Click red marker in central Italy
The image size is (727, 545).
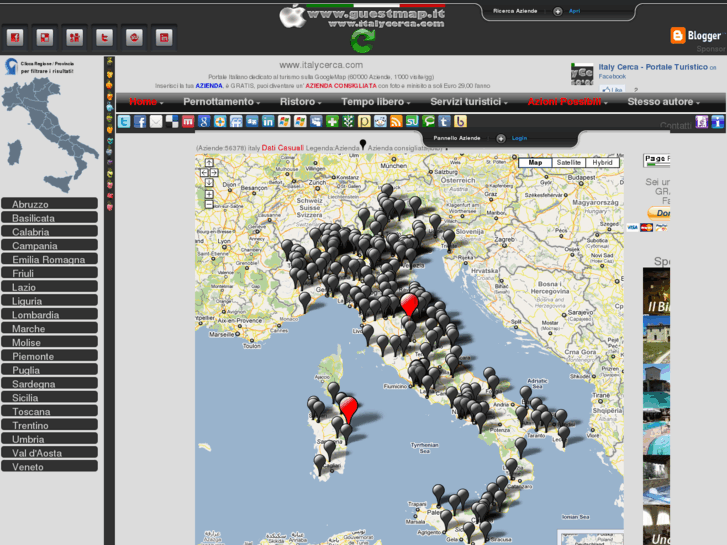(x=409, y=303)
